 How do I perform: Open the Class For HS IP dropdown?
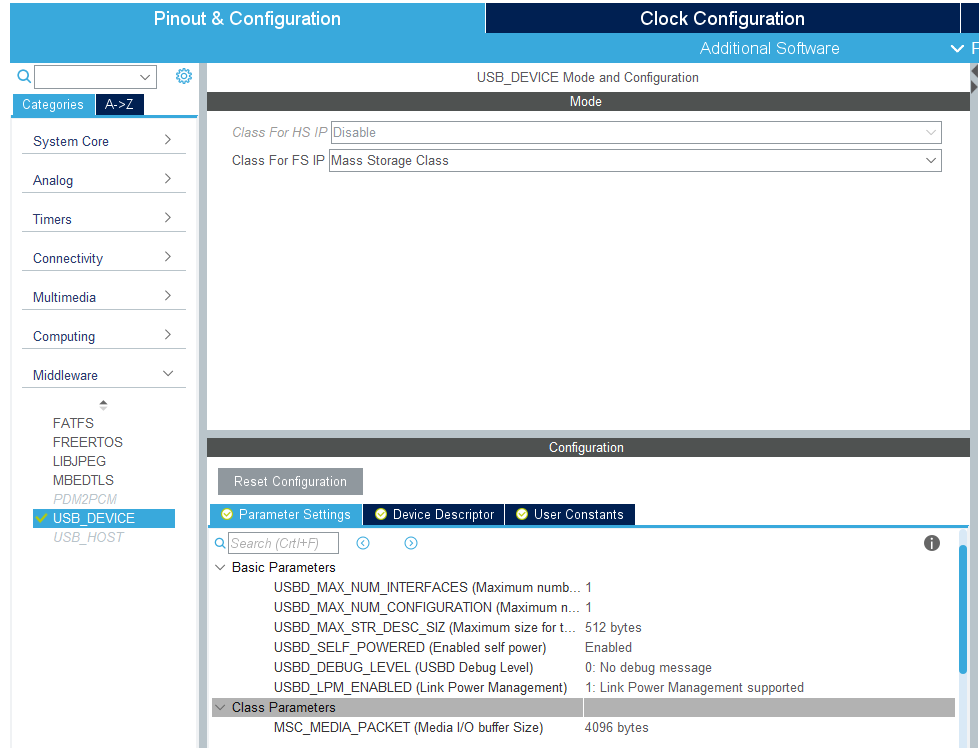pyautogui.click(x=636, y=132)
